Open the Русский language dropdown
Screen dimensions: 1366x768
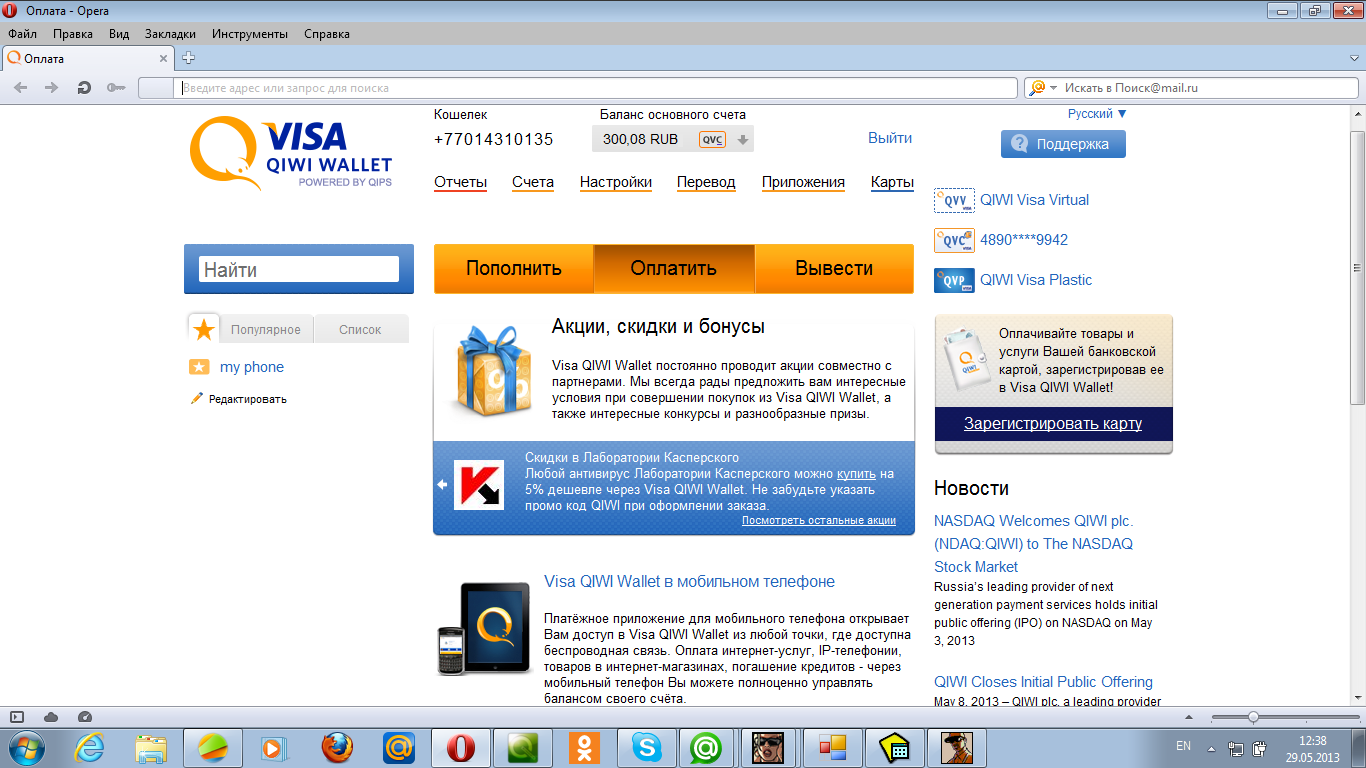(1097, 114)
